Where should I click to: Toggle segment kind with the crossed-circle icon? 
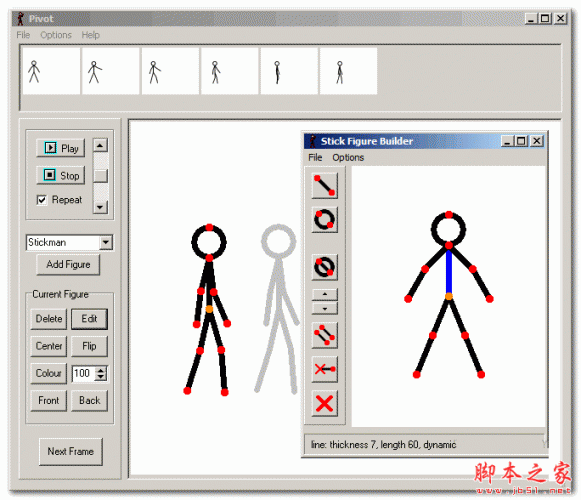(x=325, y=267)
